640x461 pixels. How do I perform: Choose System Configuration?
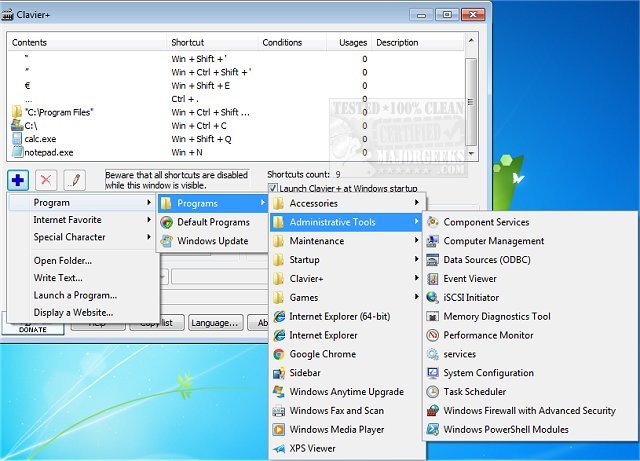[530, 373]
